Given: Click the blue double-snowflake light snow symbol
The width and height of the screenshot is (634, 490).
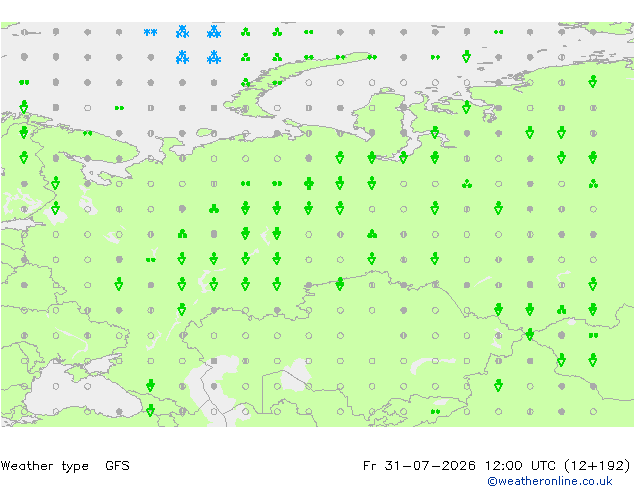Looking at the screenshot, I should pos(150,32).
